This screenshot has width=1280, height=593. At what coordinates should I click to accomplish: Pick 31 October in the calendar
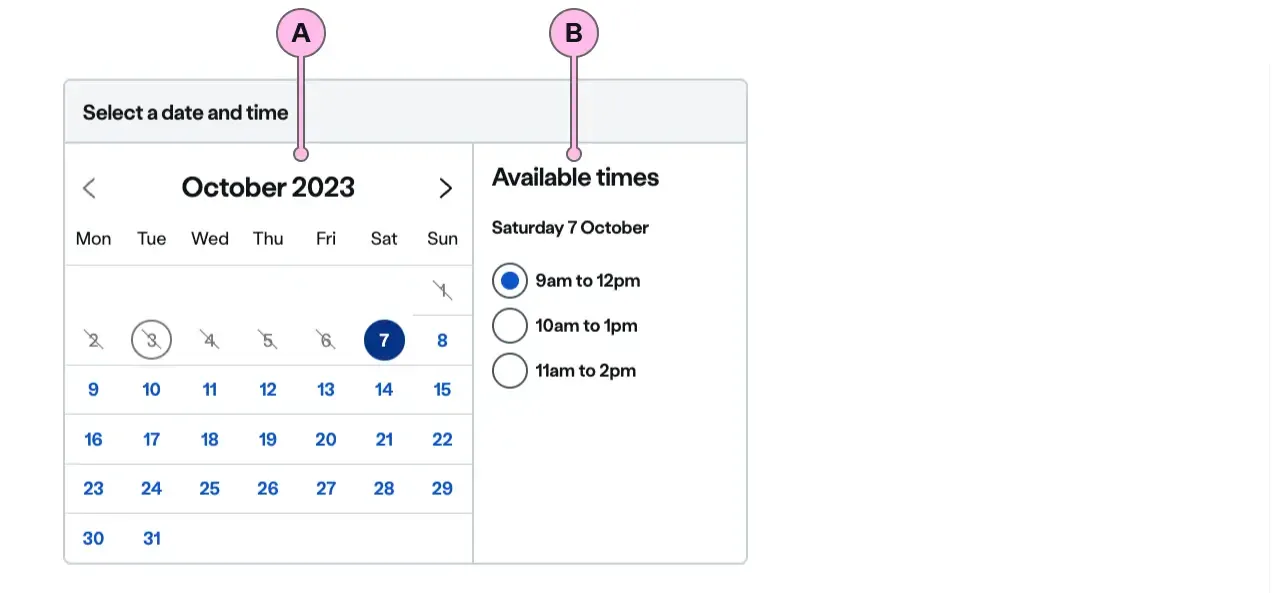pyautogui.click(x=151, y=538)
